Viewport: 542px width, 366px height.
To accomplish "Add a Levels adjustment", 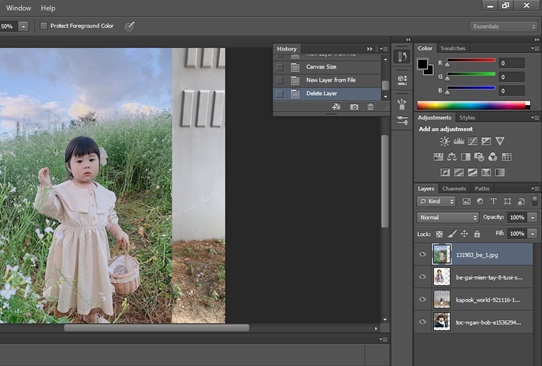I will [459, 141].
